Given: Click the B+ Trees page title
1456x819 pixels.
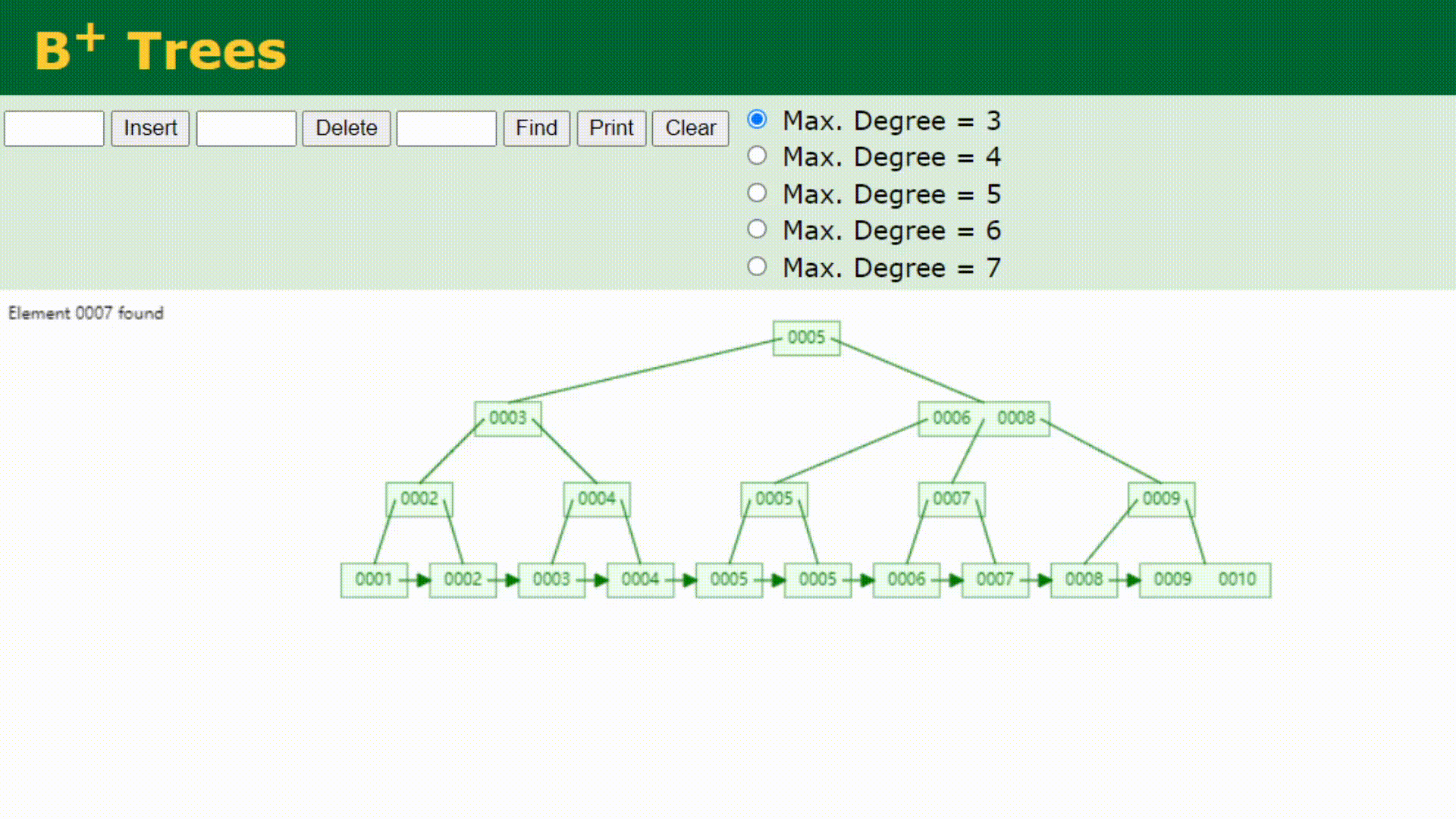Looking at the screenshot, I should pos(160,50).
